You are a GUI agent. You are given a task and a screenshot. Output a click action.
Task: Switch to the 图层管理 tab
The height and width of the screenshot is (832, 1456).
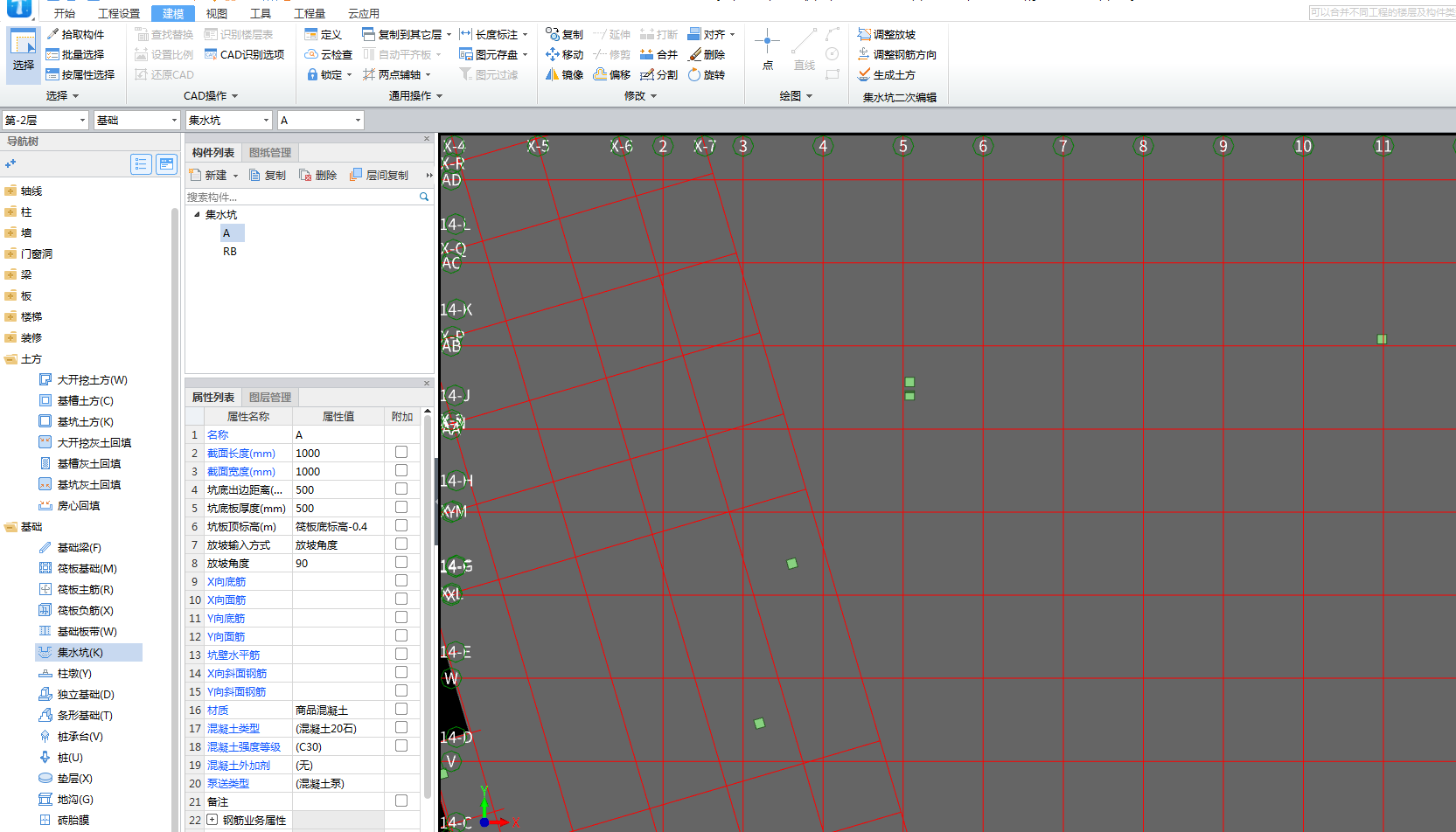[269, 397]
